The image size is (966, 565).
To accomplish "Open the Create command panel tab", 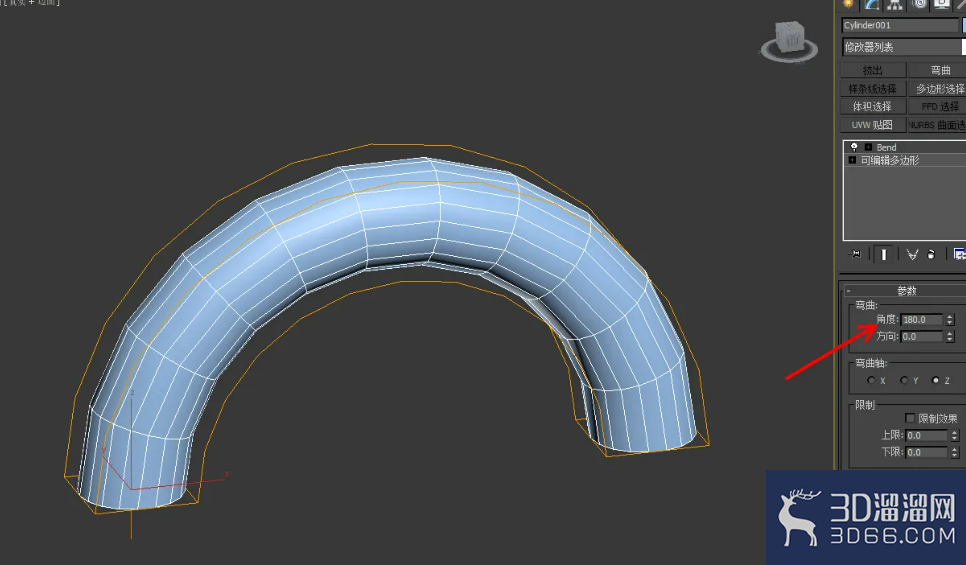I will 850,4.
